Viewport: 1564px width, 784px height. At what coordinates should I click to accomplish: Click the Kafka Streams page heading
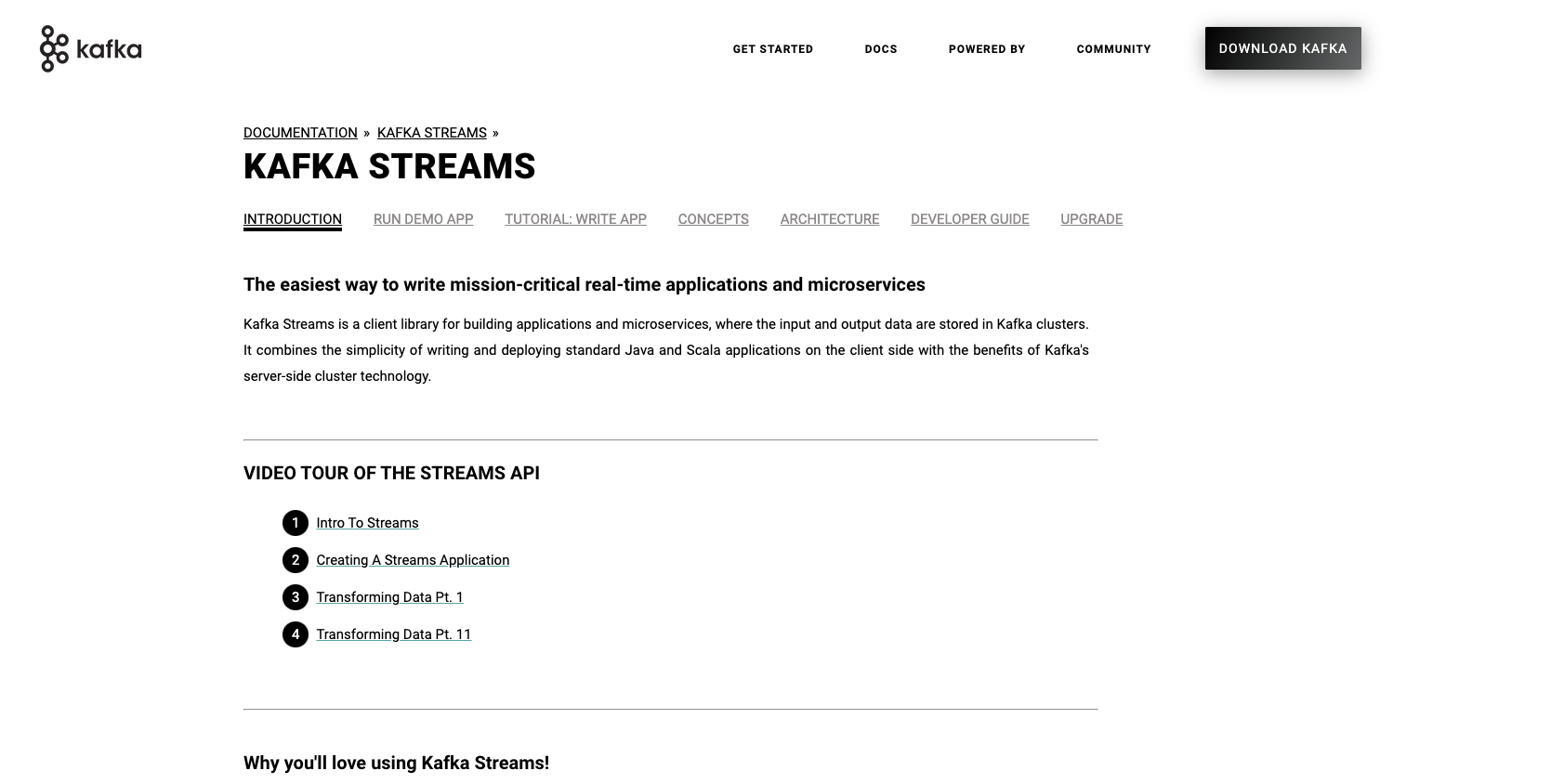389,167
